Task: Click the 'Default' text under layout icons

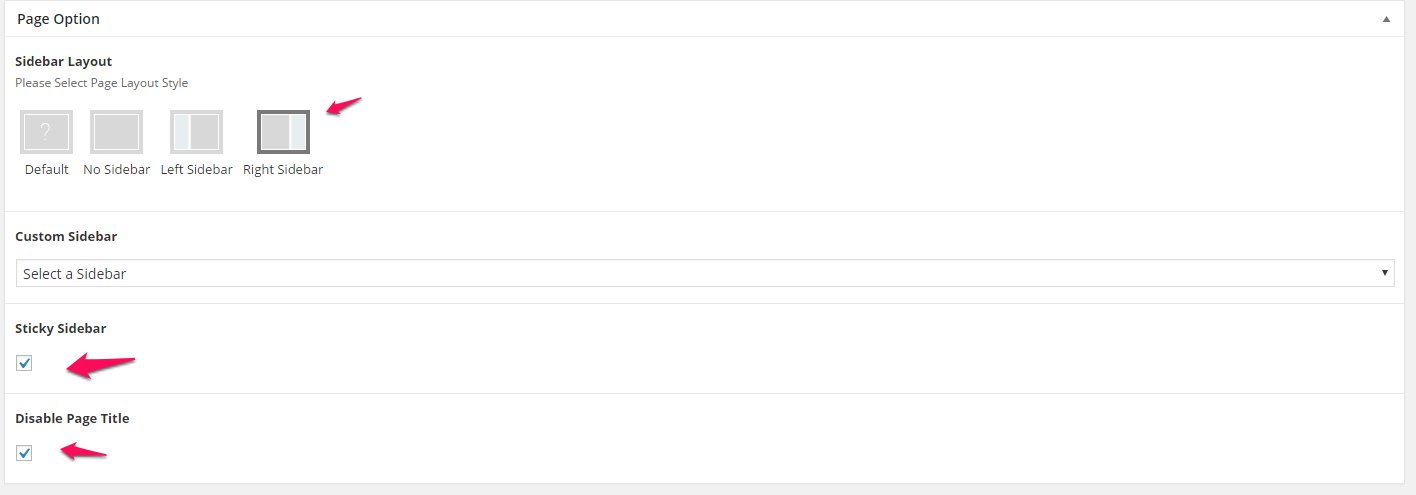Action: coord(47,169)
